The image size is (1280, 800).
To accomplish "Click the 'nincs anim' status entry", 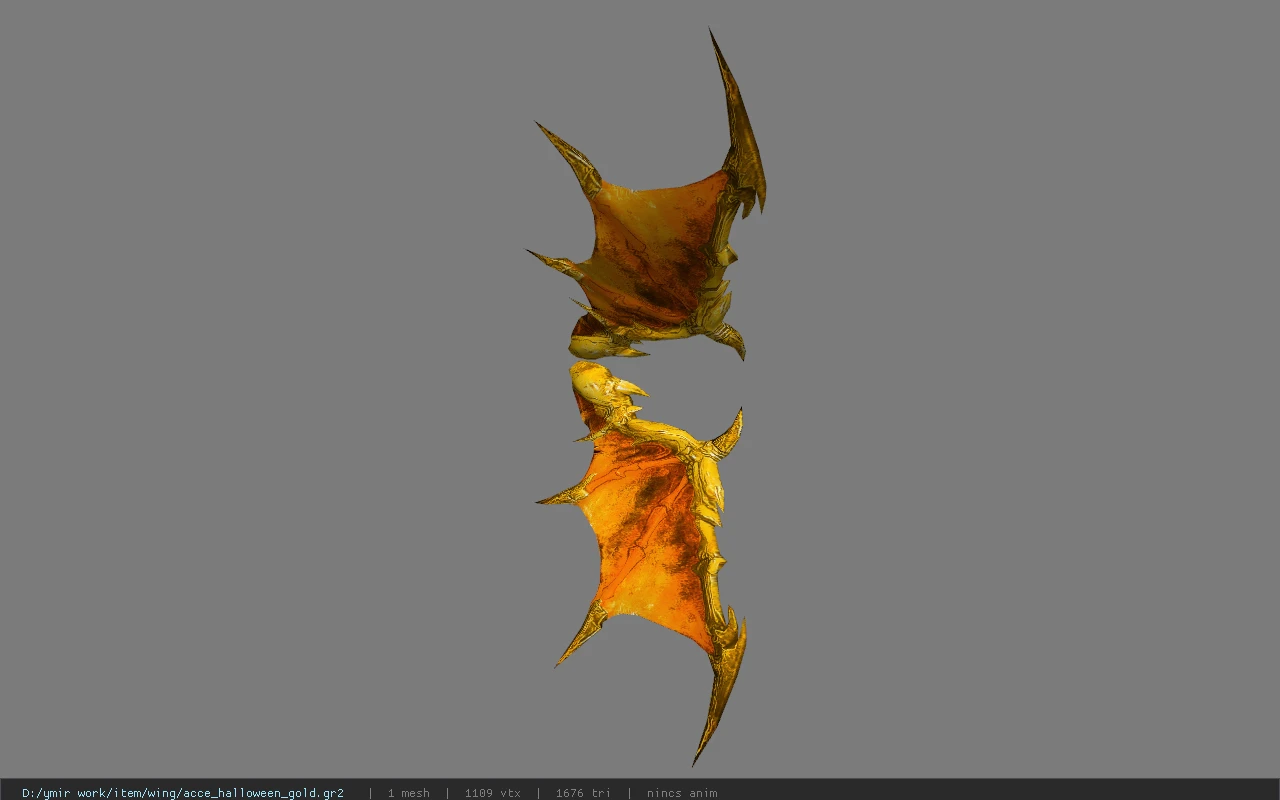I will [682, 793].
